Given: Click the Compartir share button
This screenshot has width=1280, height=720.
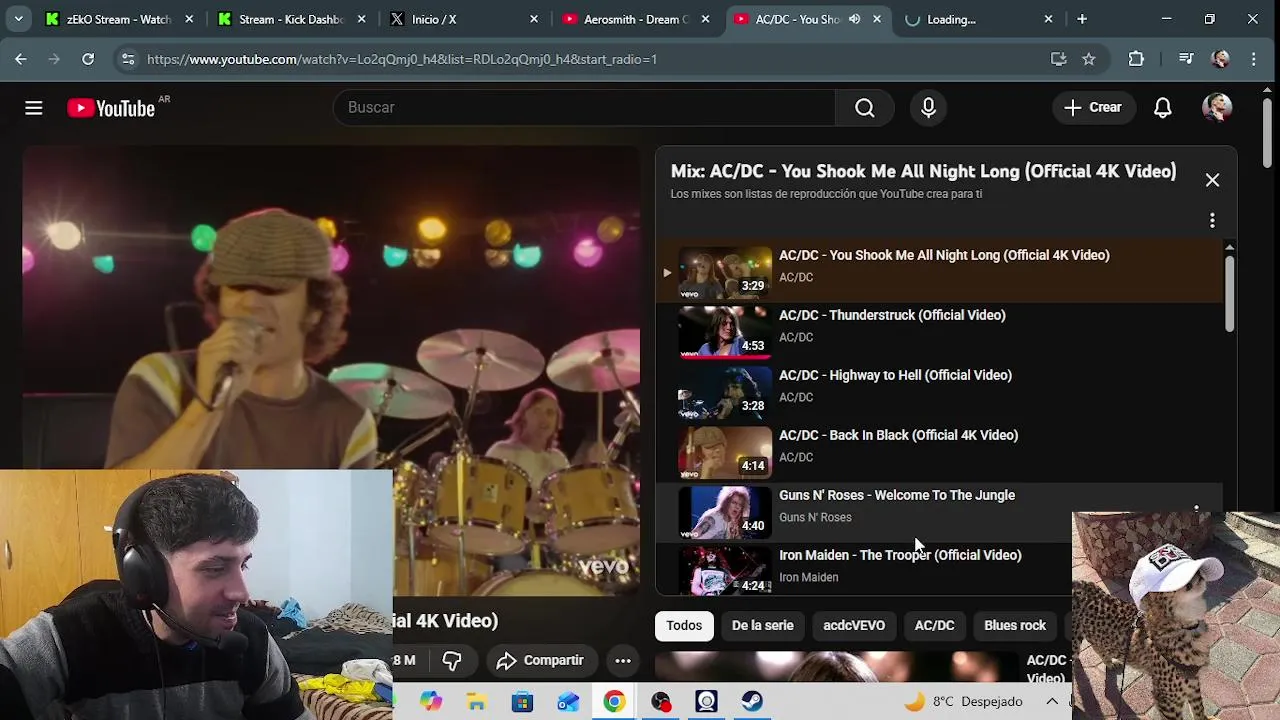Looking at the screenshot, I should pyautogui.click(x=540, y=660).
